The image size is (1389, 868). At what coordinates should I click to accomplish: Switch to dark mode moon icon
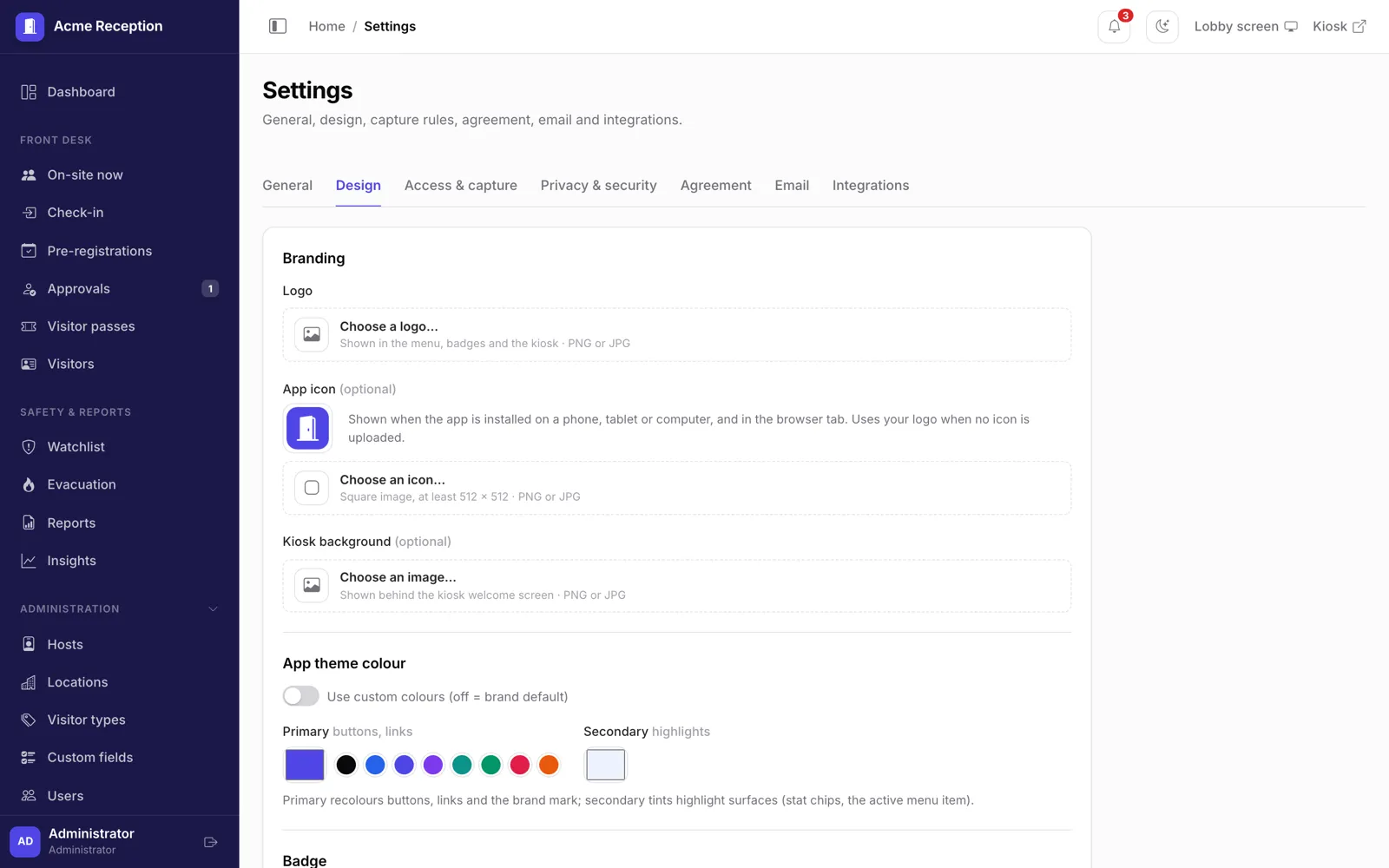(x=1162, y=26)
